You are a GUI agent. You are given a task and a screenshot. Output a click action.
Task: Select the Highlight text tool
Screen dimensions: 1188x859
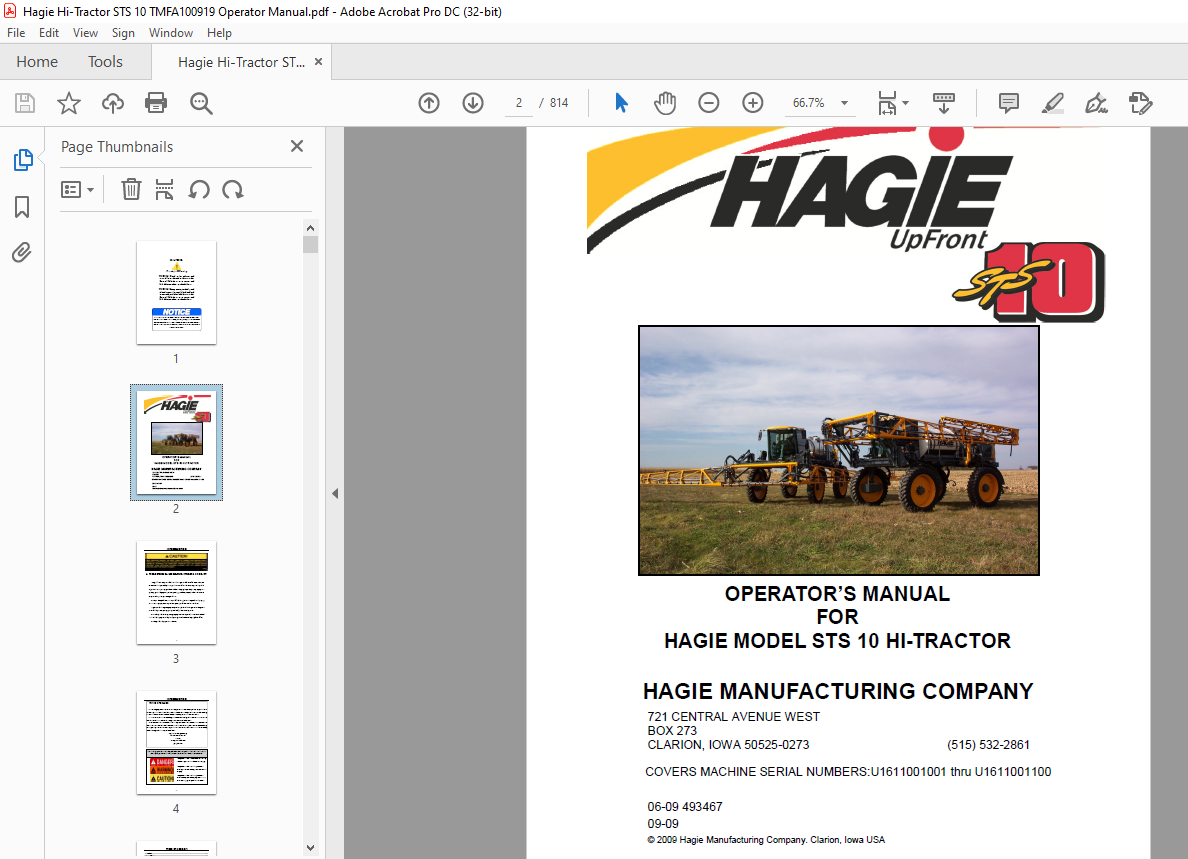pyautogui.click(x=1052, y=103)
